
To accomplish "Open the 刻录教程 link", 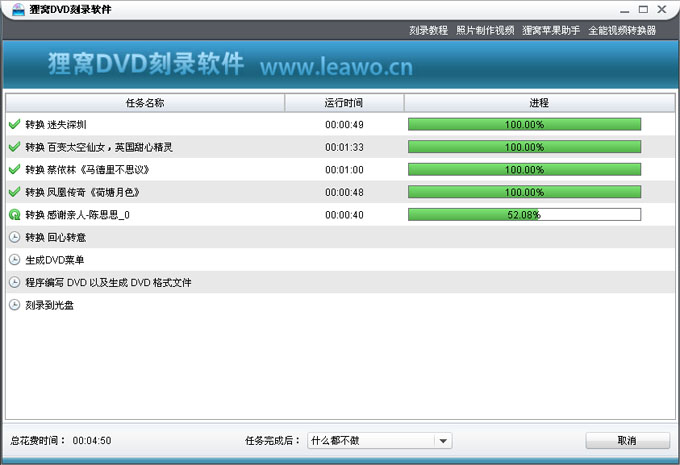I will pyautogui.click(x=428, y=30).
